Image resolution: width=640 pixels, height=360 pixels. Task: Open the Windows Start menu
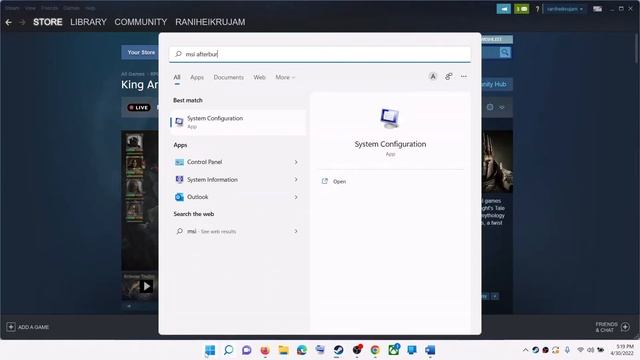point(210,350)
